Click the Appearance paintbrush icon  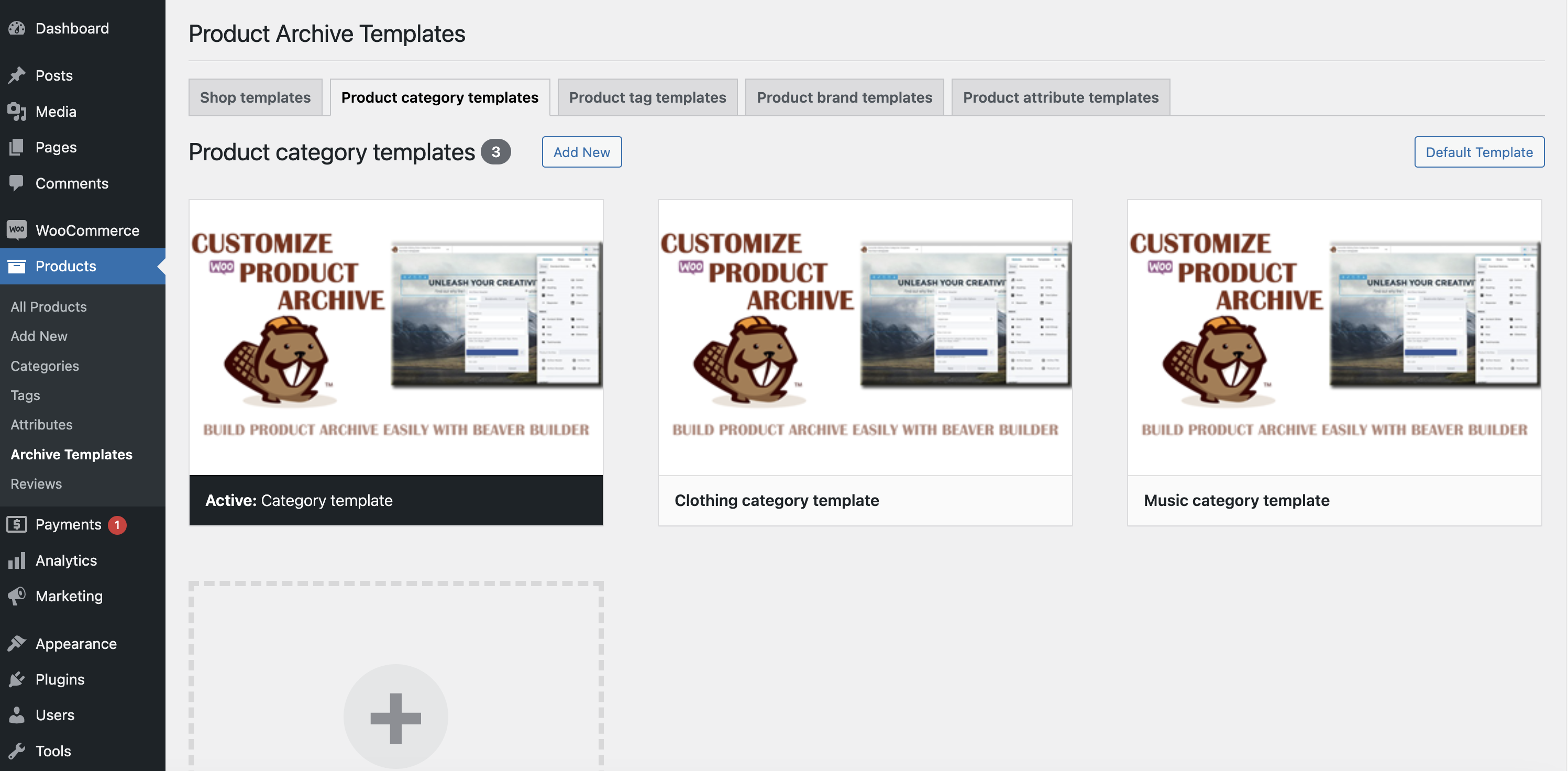pos(17,643)
